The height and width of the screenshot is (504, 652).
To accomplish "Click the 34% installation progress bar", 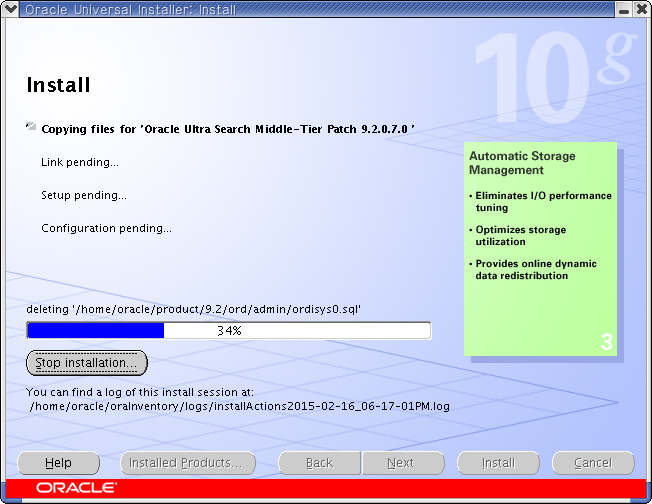I will [229, 331].
